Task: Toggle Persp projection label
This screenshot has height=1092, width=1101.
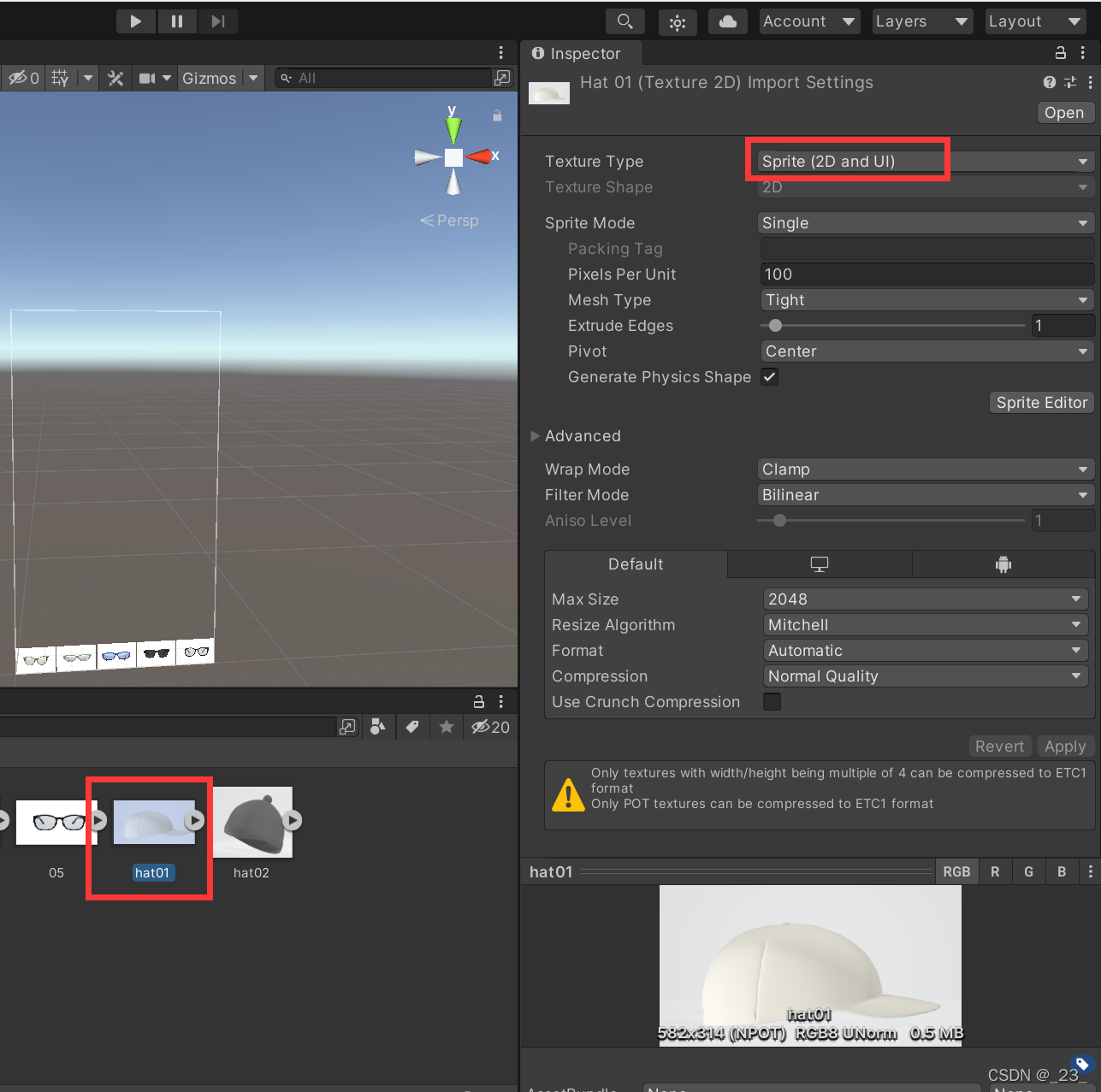Action: pyautogui.click(x=450, y=221)
